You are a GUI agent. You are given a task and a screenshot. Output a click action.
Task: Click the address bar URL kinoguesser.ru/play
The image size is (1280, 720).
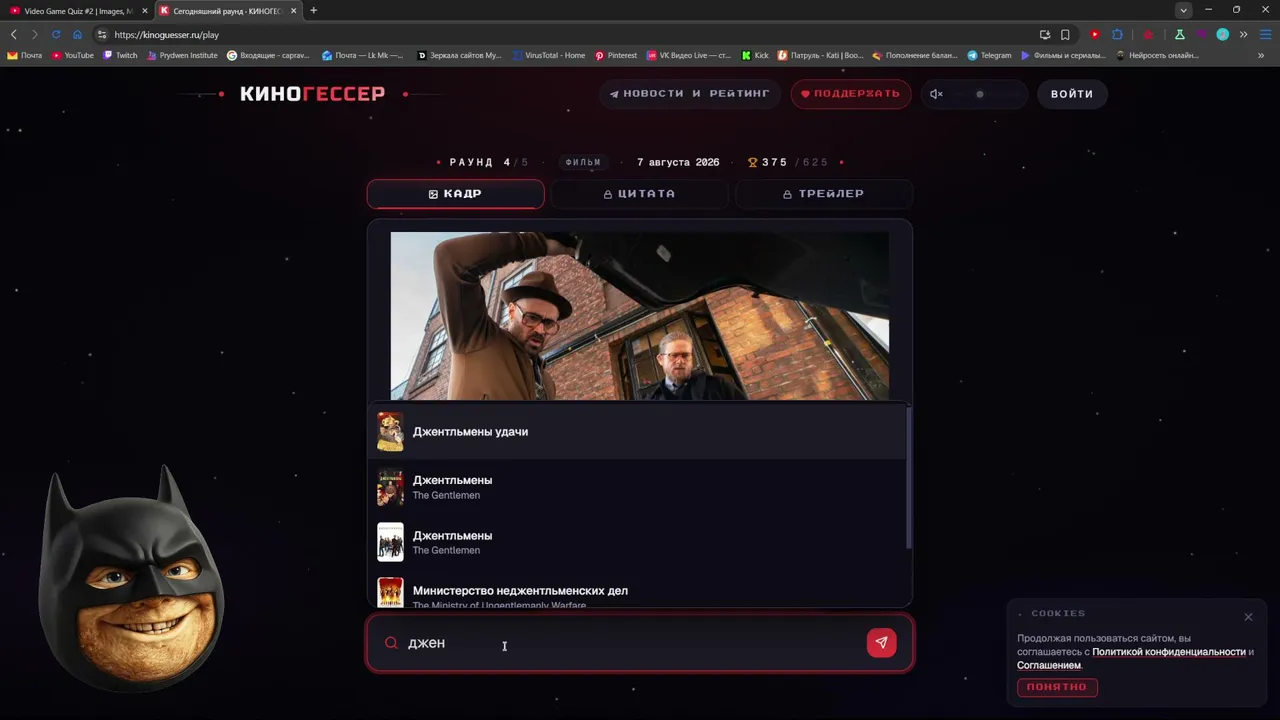tap(166, 35)
